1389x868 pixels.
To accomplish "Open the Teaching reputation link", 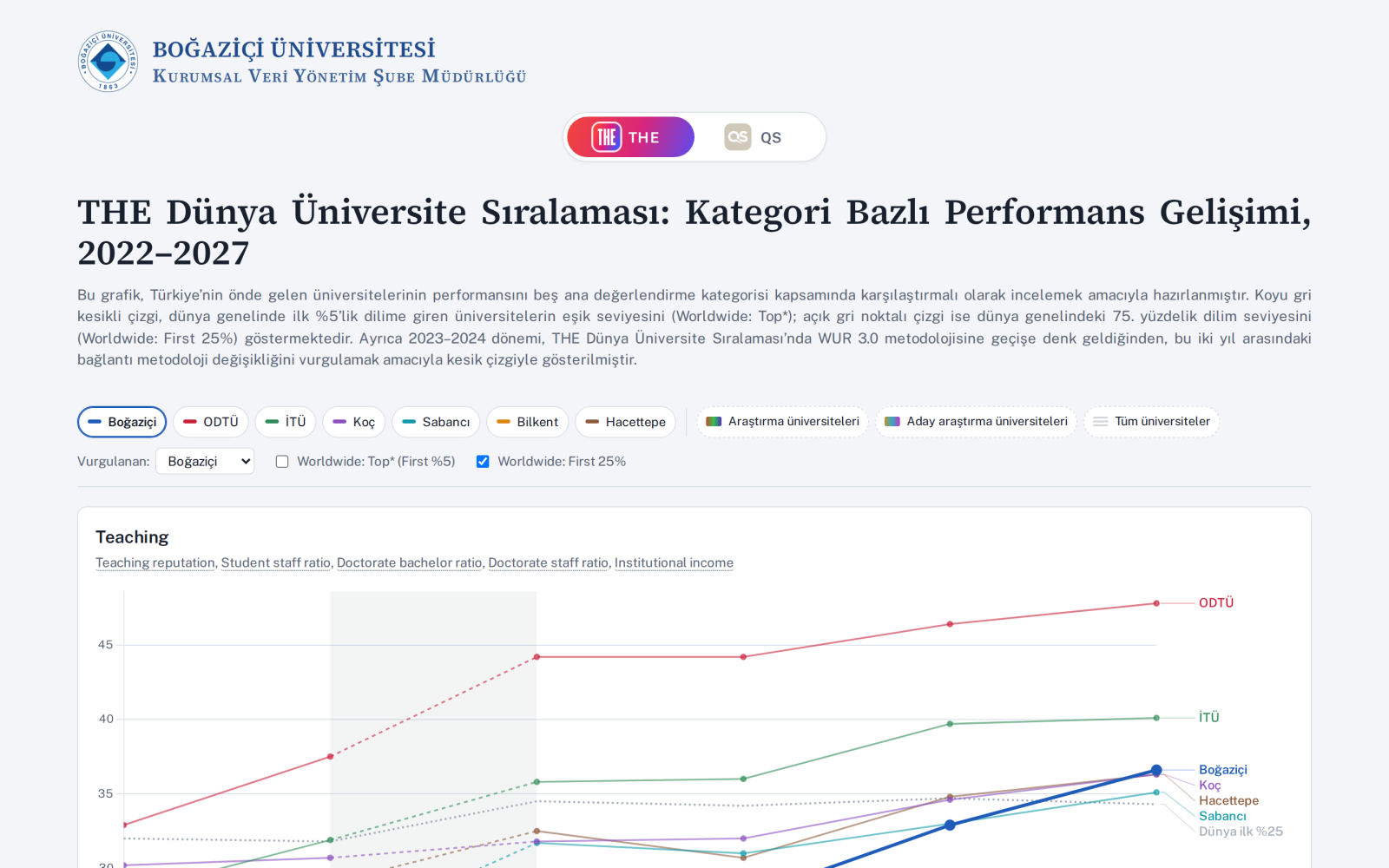I will click(155, 562).
